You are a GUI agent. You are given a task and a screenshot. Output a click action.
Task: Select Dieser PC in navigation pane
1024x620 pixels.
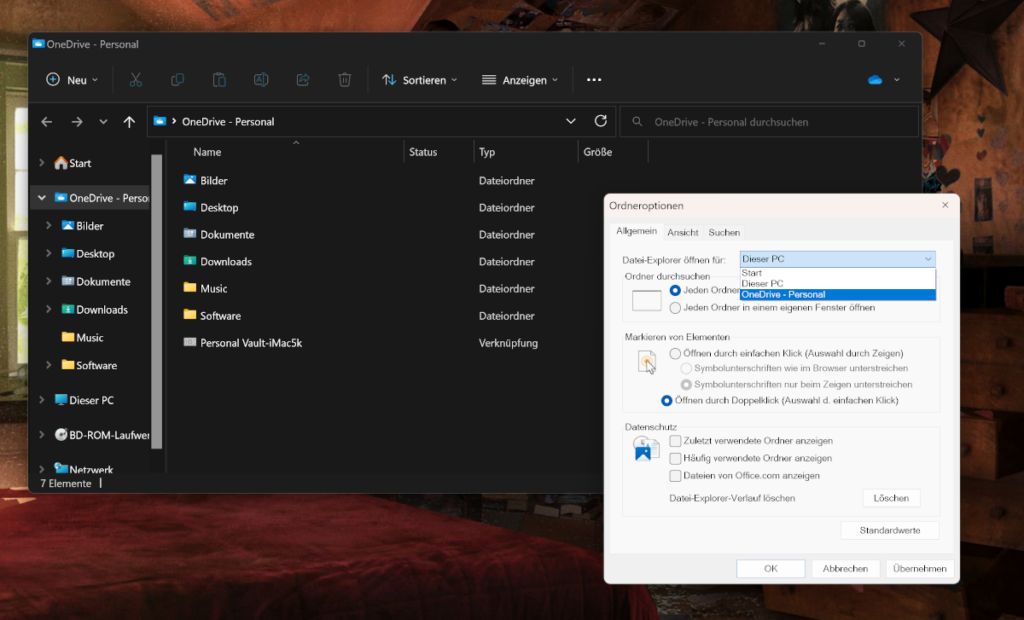[x=84, y=400]
